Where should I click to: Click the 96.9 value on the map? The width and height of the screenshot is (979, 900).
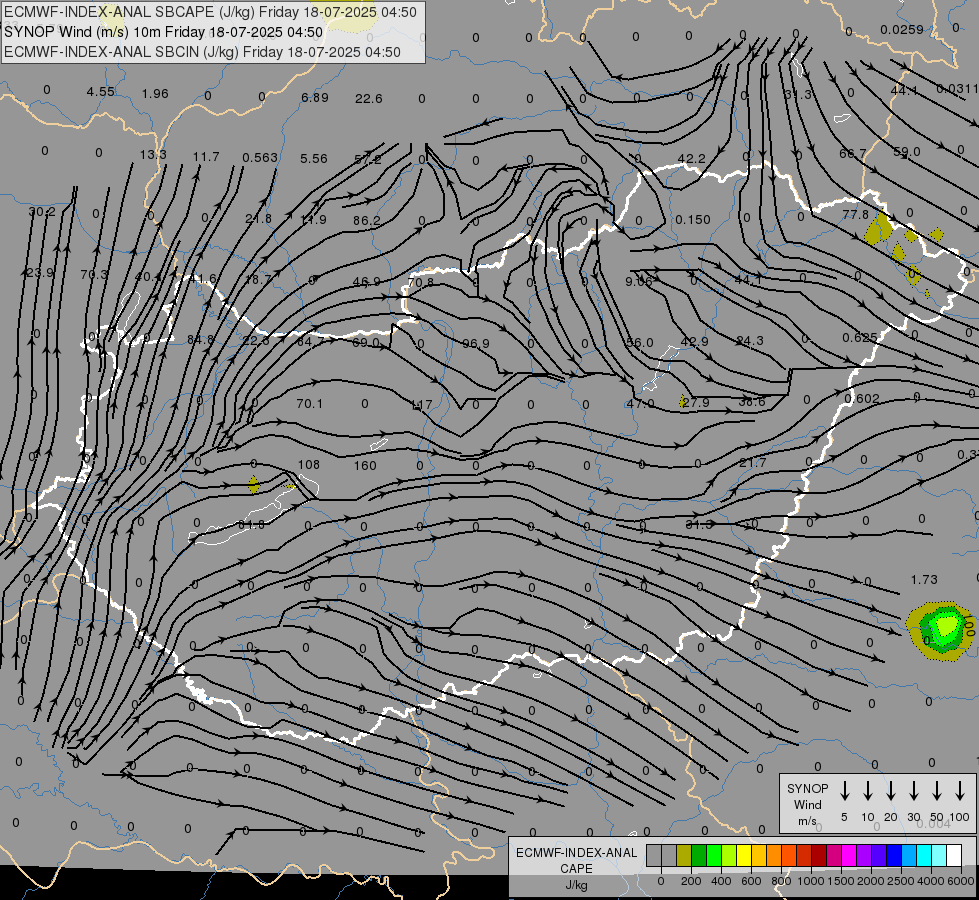click(476, 344)
